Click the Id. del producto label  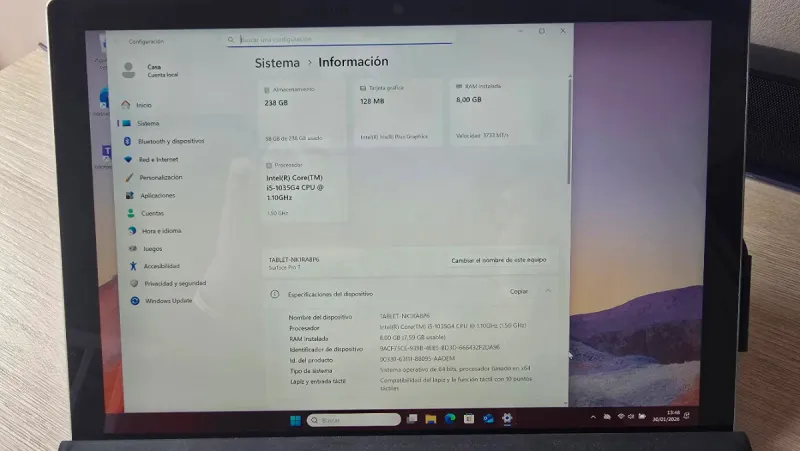coord(311,360)
